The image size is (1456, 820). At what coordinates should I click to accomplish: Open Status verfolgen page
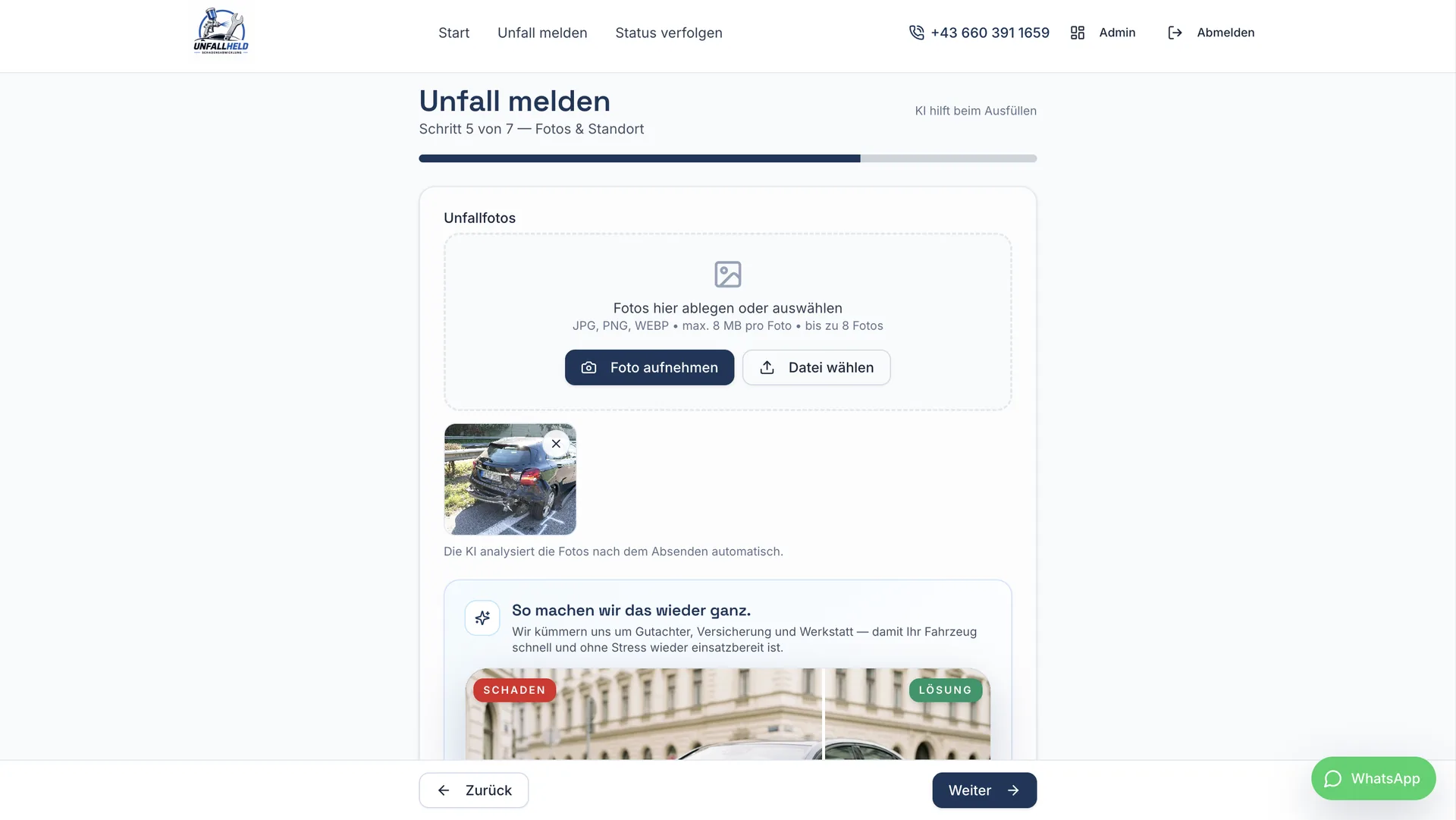[x=669, y=33]
